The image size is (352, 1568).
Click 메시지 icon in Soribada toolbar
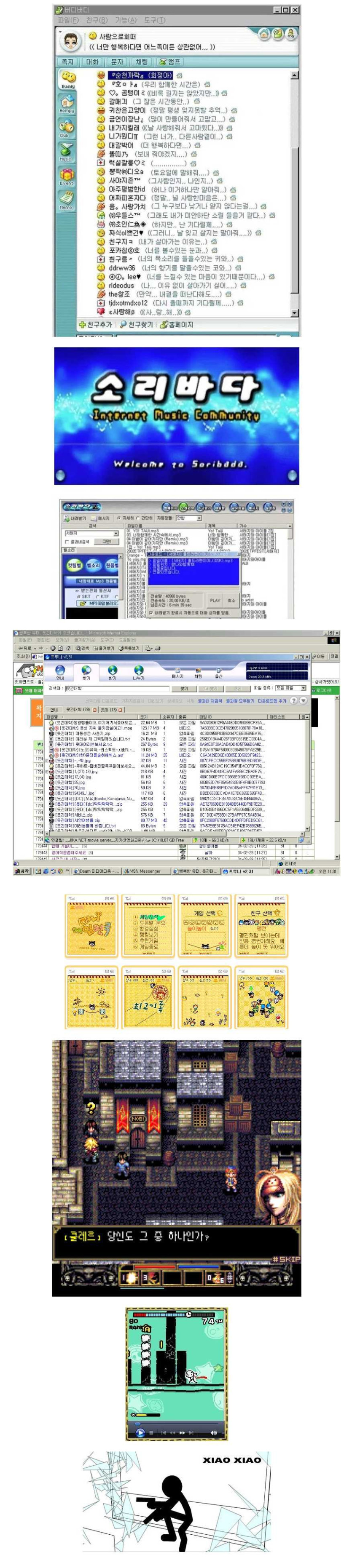[100, 518]
